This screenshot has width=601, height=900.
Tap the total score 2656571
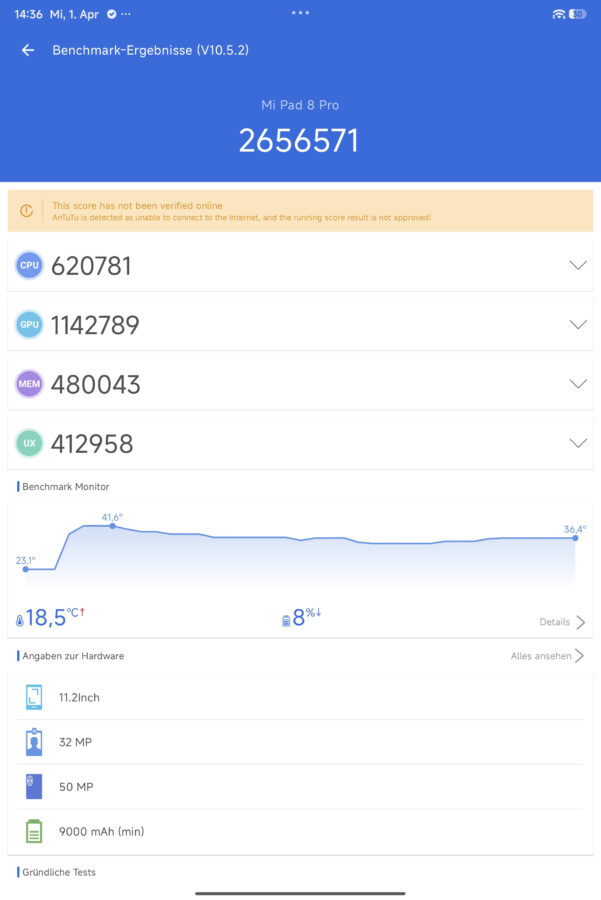[300, 141]
